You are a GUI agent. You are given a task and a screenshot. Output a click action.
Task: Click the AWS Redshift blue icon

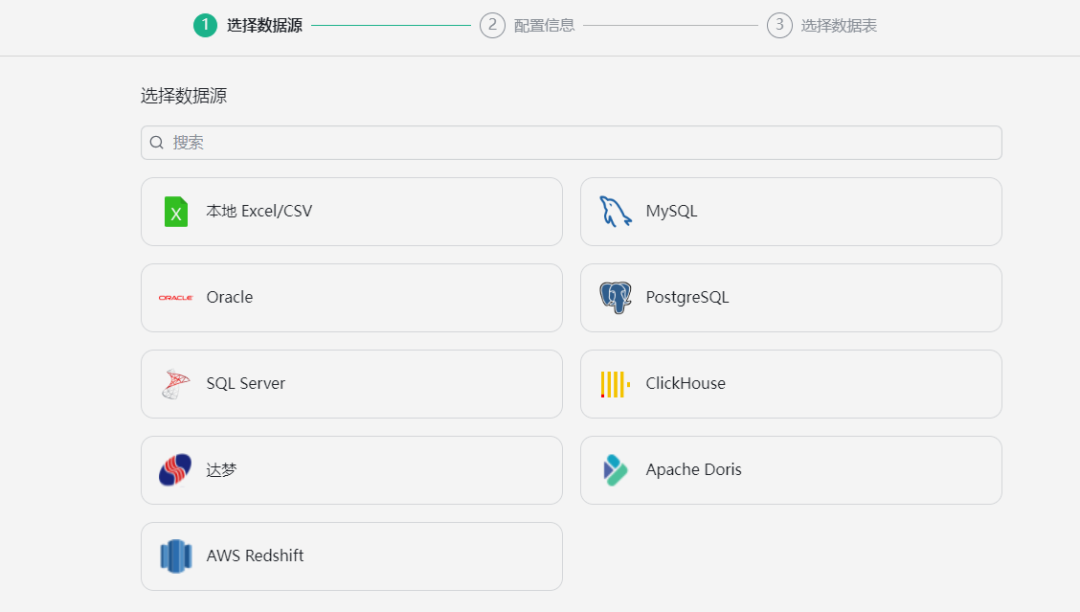tap(176, 556)
